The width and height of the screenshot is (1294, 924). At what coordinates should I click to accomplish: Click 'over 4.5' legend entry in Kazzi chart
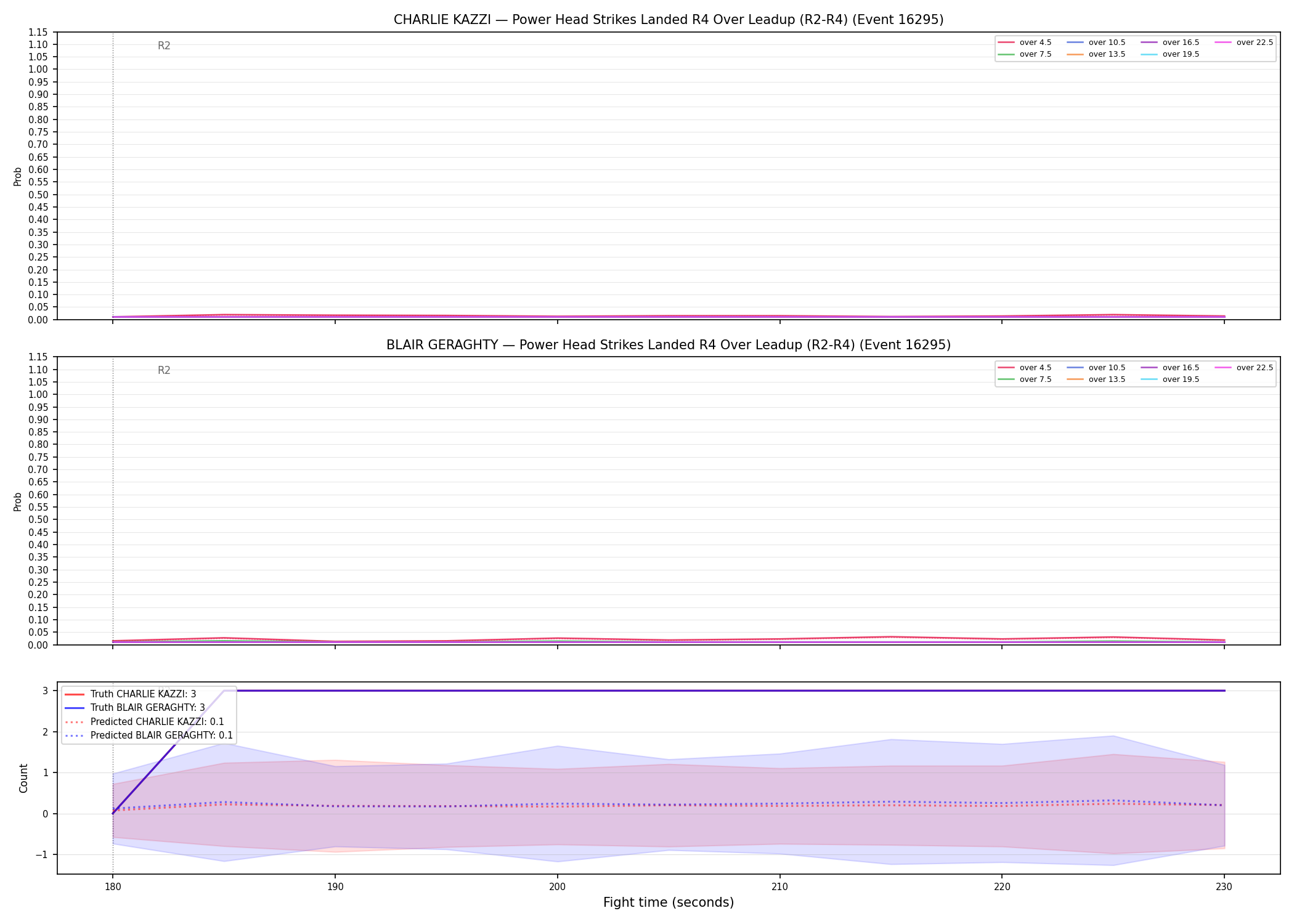point(1025,43)
